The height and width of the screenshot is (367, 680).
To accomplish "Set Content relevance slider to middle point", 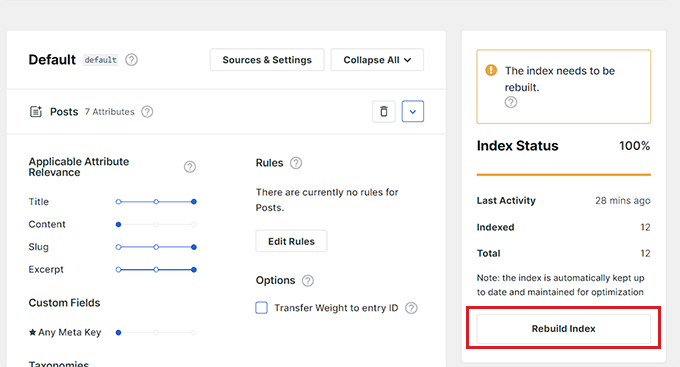I will (156, 225).
